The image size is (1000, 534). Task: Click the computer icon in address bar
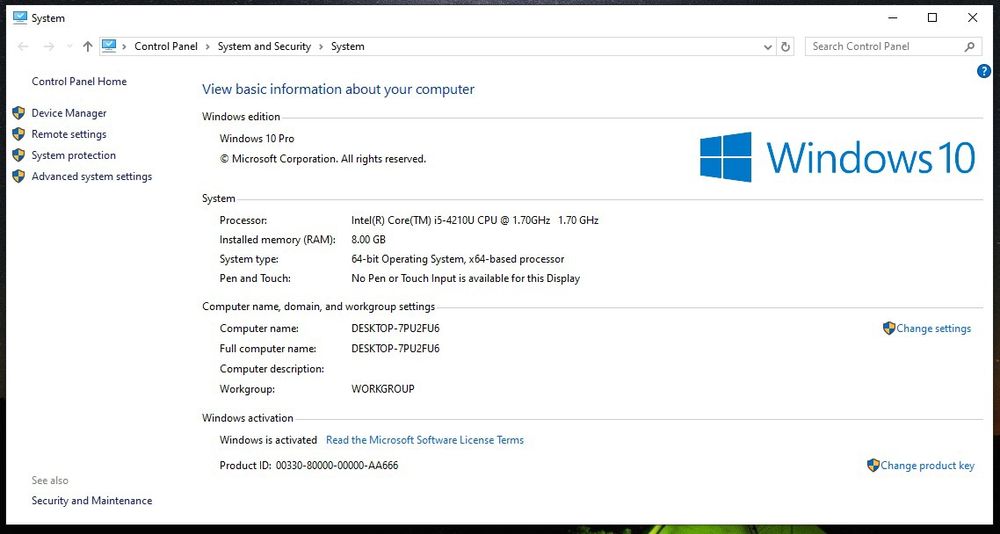109,46
